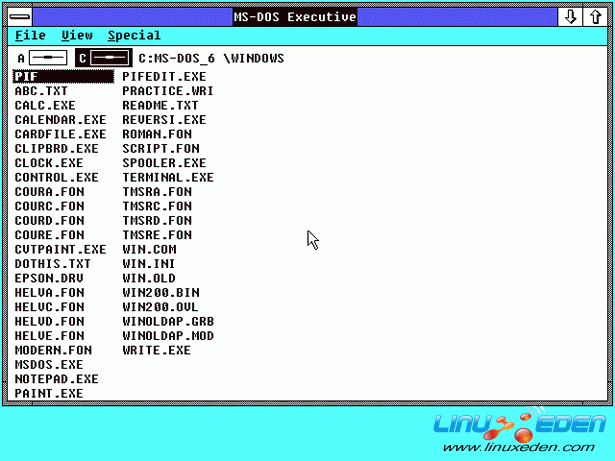
Task: Click the maximize up-arrow button
Action: (x=595, y=17)
